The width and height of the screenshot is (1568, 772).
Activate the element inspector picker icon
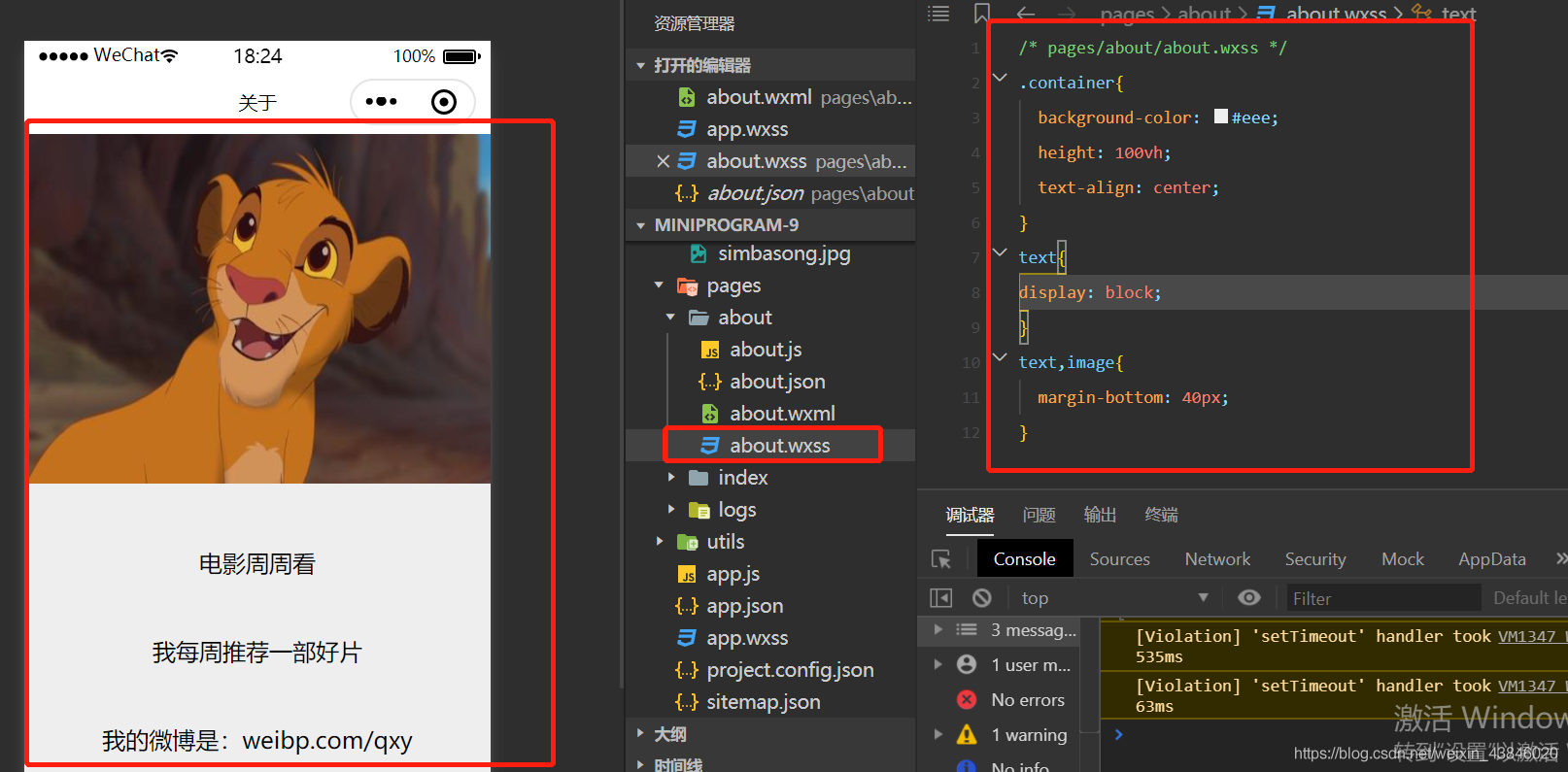(940, 559)
